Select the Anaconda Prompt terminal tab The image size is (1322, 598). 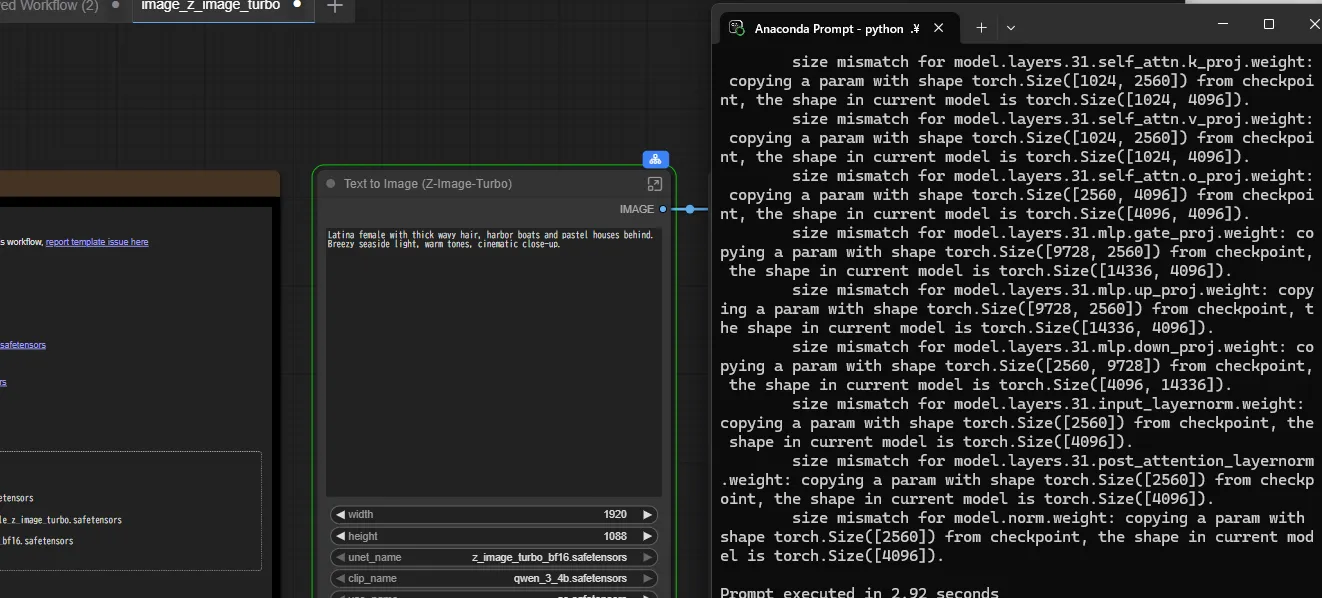tap(828, 28)
